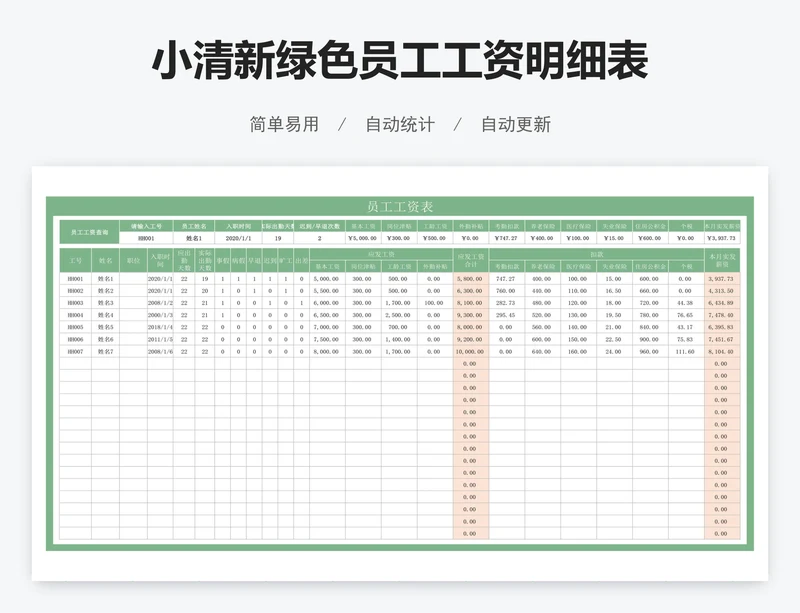Select the HH005 employee ID cell
This screenshot has width=800, height=613.
pos(76,327)
